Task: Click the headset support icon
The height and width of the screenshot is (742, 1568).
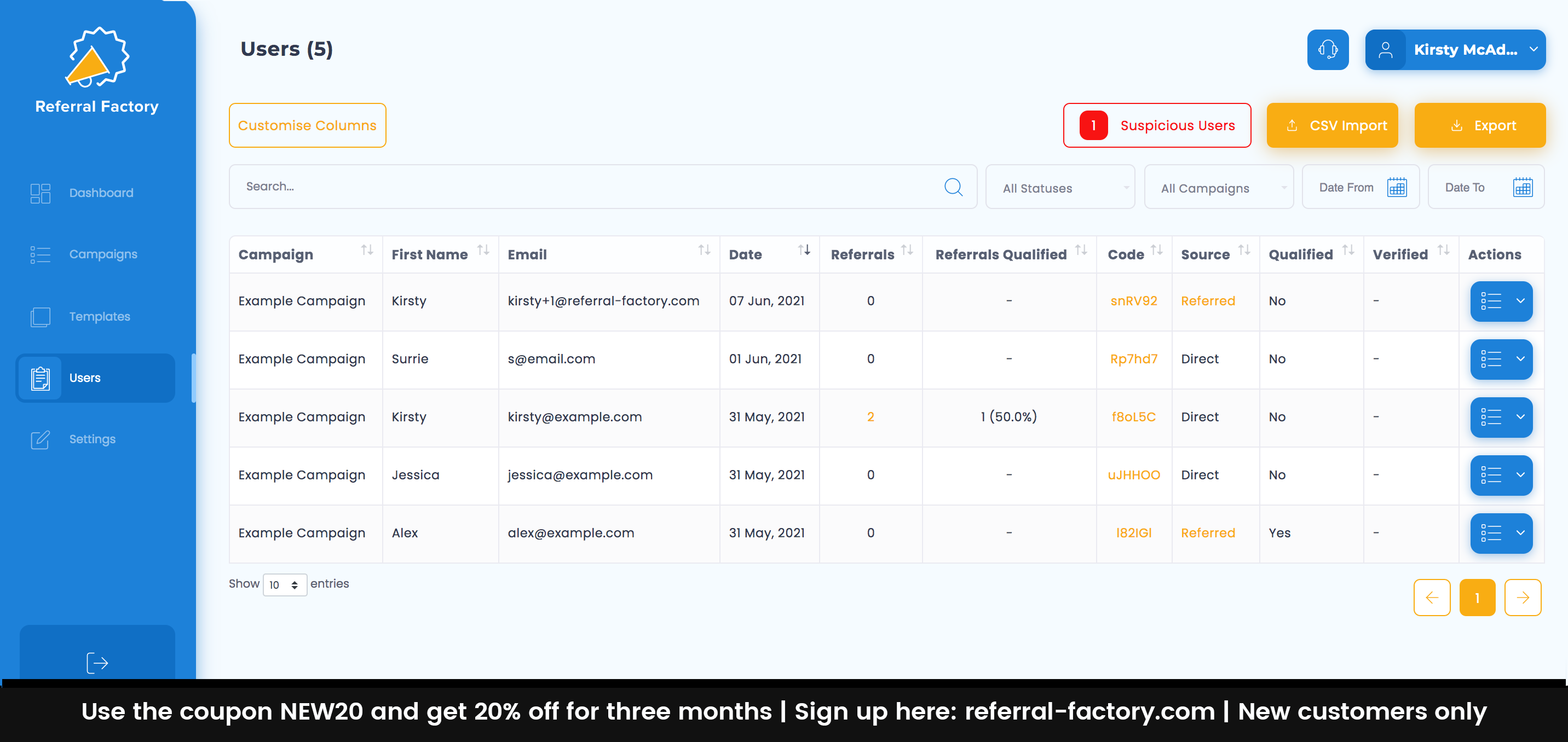Action: pyautogui.click(x=1327, y=49)
